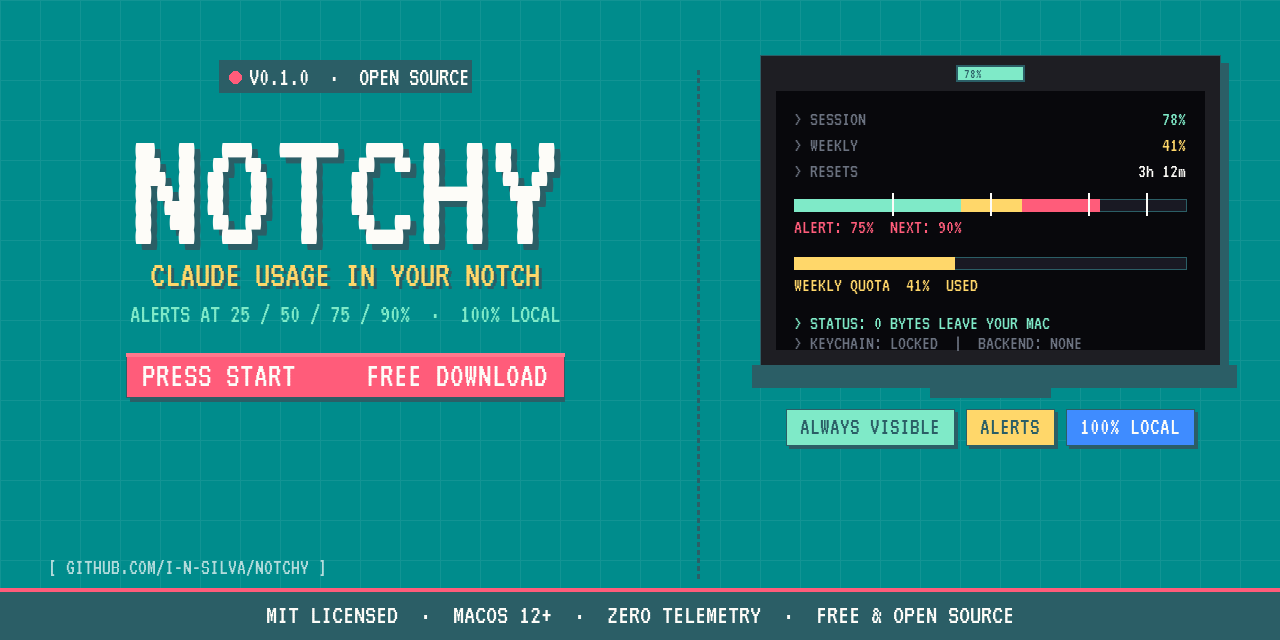Click the V0.1.0 Open Source badge

pos(345,77)
